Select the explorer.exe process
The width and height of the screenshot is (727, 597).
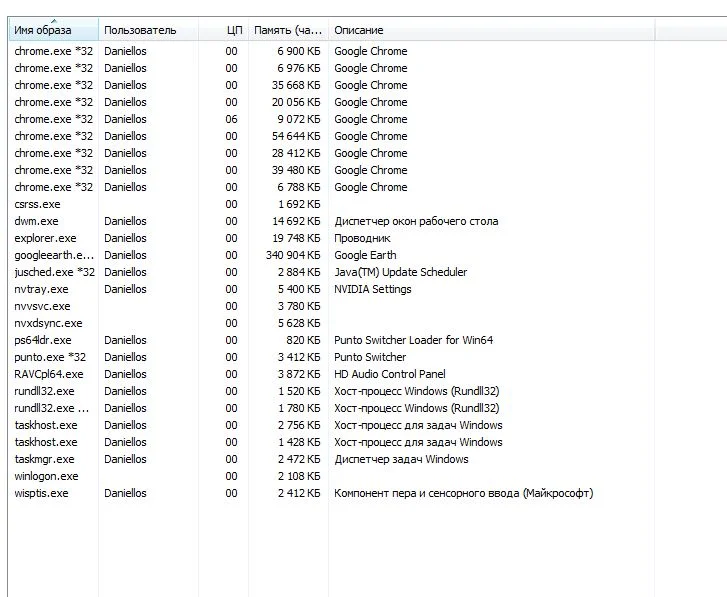pos(45,238)
